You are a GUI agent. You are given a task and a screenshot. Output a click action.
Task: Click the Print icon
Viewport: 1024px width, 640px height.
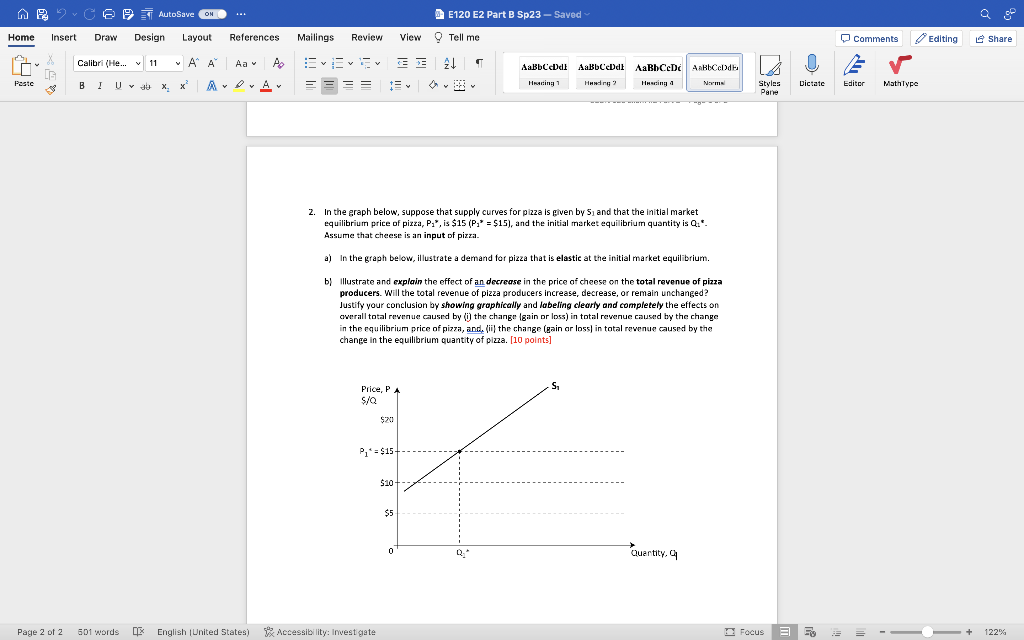pyautogui.click(x=109, y=14)
